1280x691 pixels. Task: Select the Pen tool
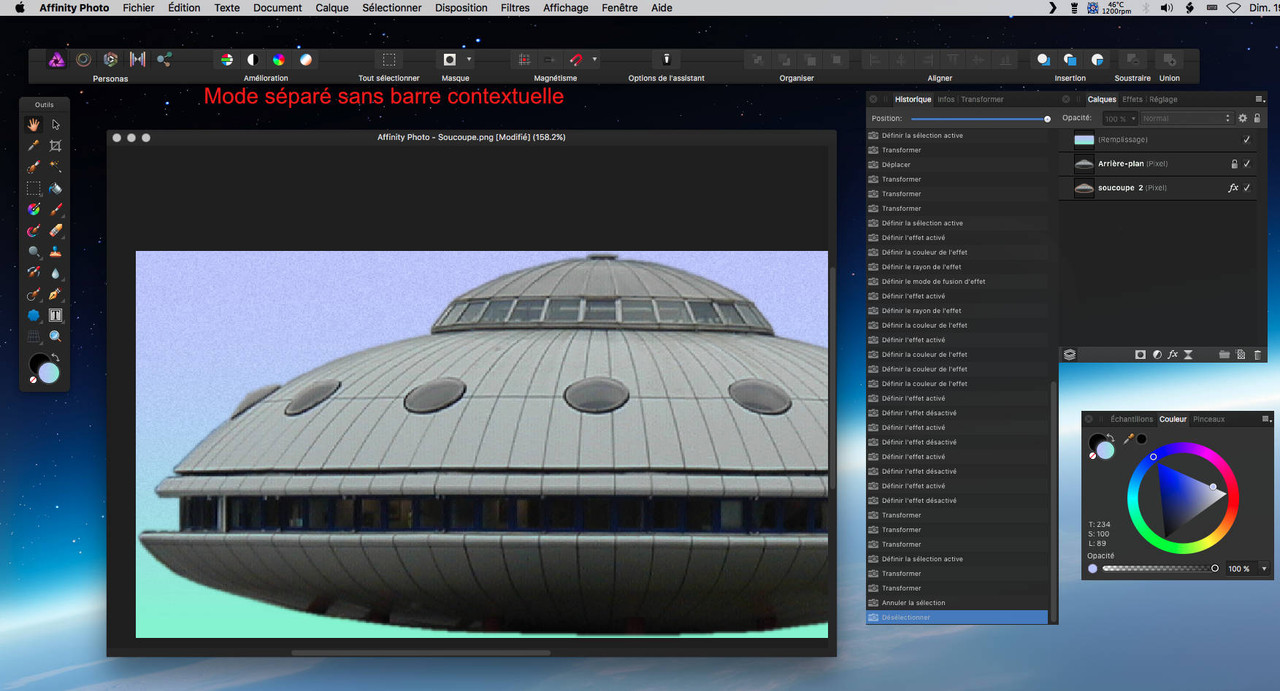[56, 294]
